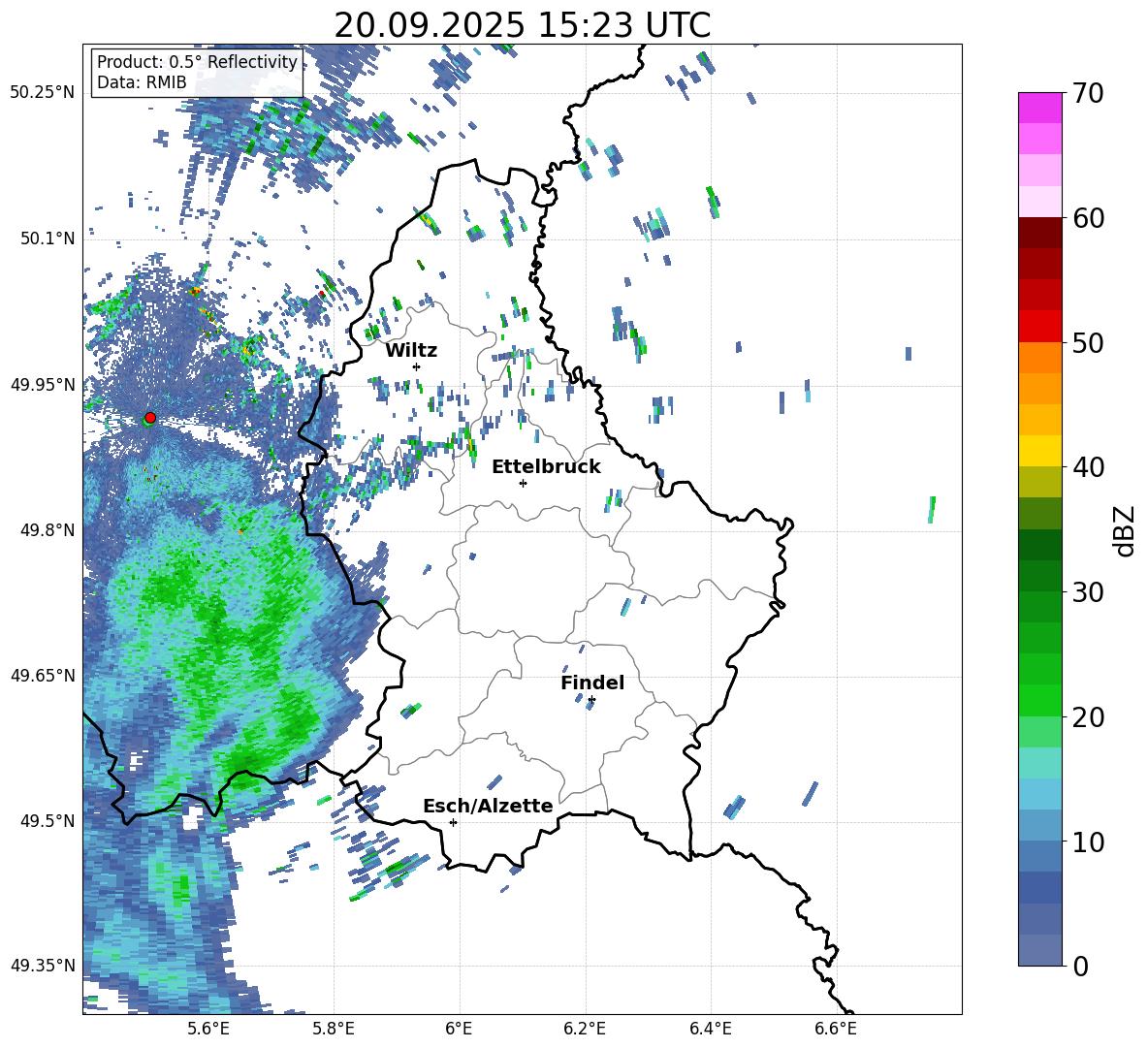Click 'Product: 0.5° Reflectivity' legend text
The image size is (1148, 1048).
click(197, 62)
